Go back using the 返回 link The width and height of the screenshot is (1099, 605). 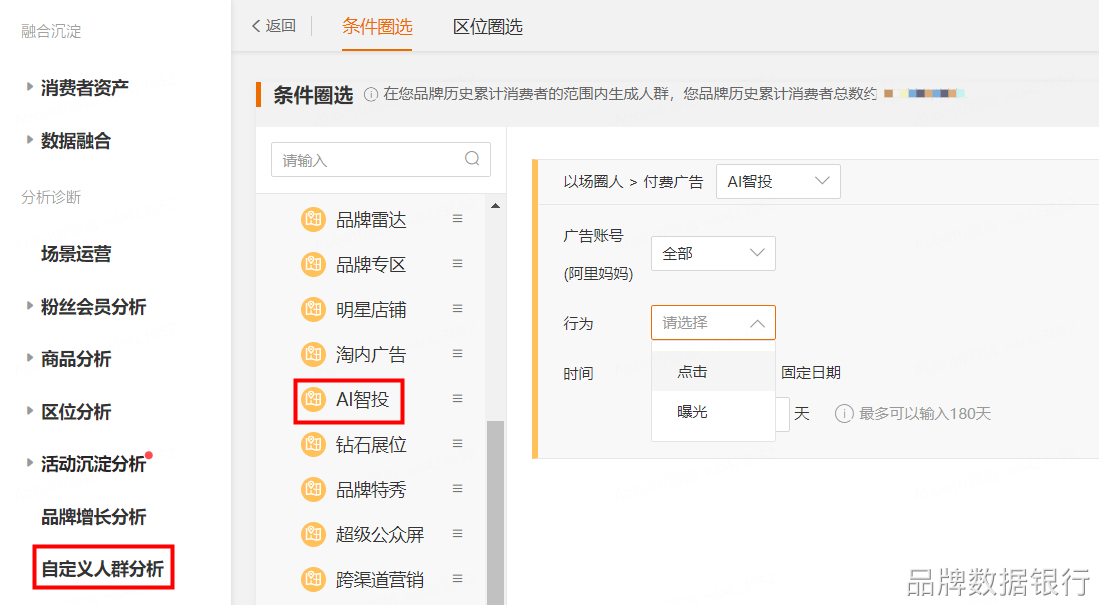273,26
